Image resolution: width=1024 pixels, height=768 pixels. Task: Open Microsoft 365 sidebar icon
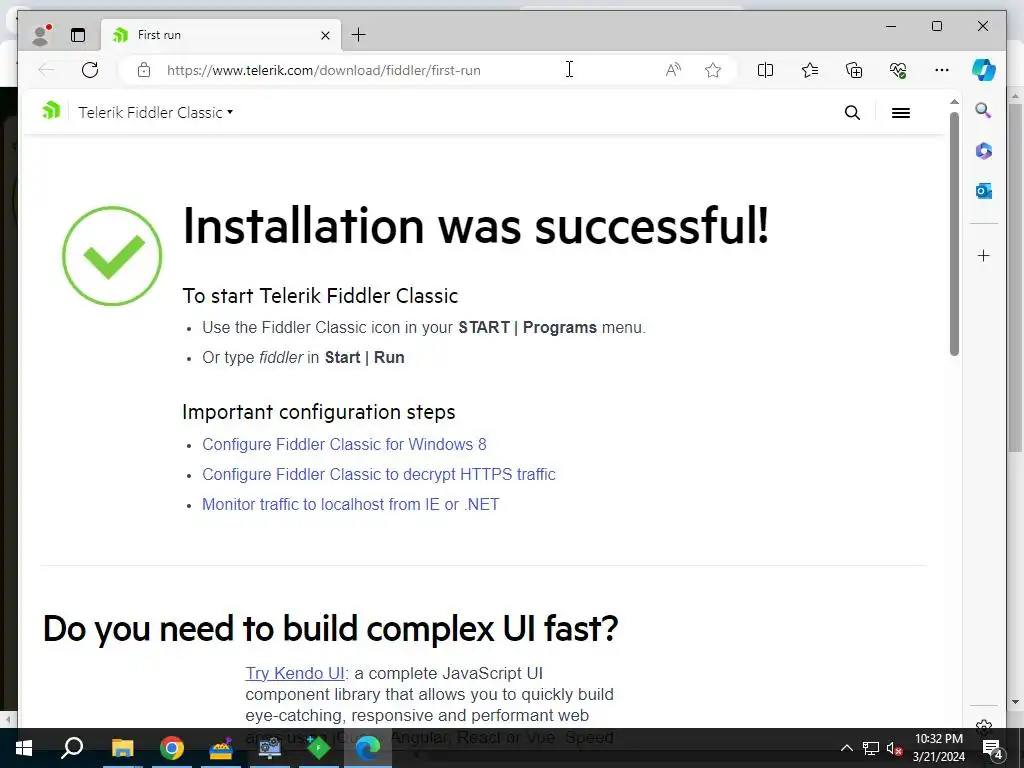pyautogui.click(x=984, y=151)
